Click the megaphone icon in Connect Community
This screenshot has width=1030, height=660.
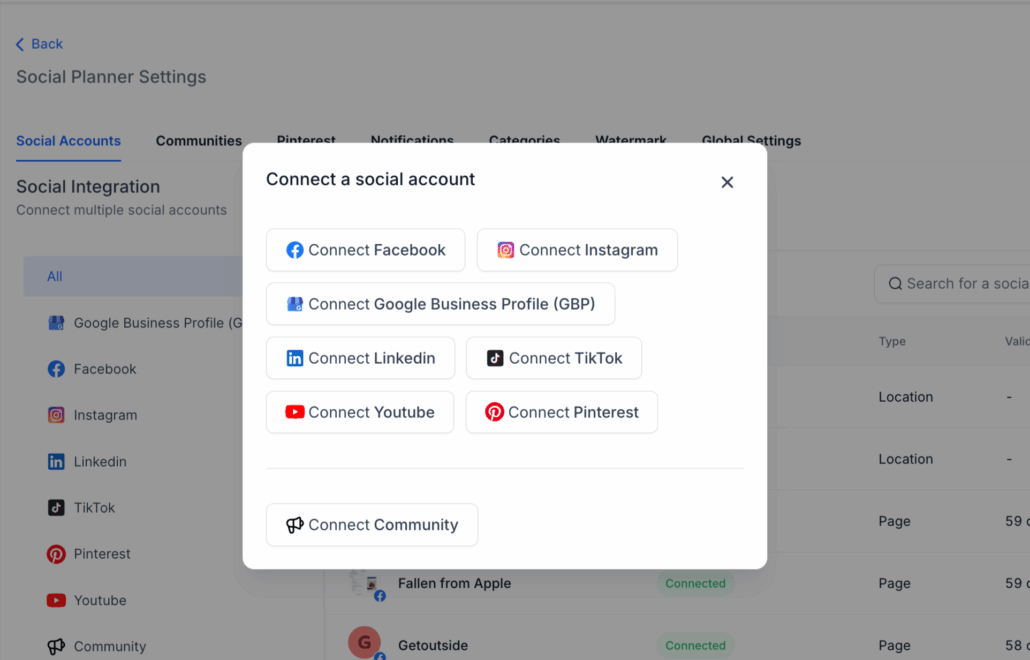[x=294, y=525]
